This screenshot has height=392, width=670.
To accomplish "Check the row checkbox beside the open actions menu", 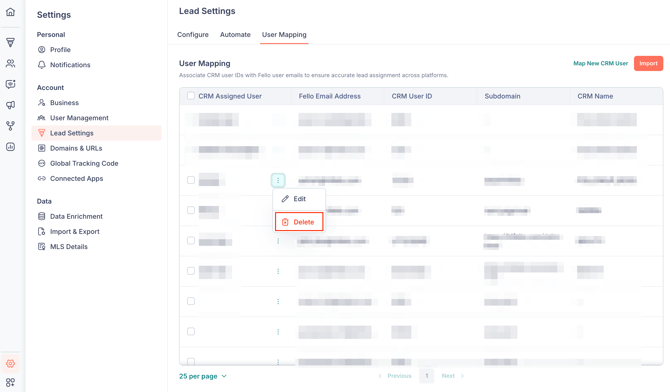I will (191, 180).
